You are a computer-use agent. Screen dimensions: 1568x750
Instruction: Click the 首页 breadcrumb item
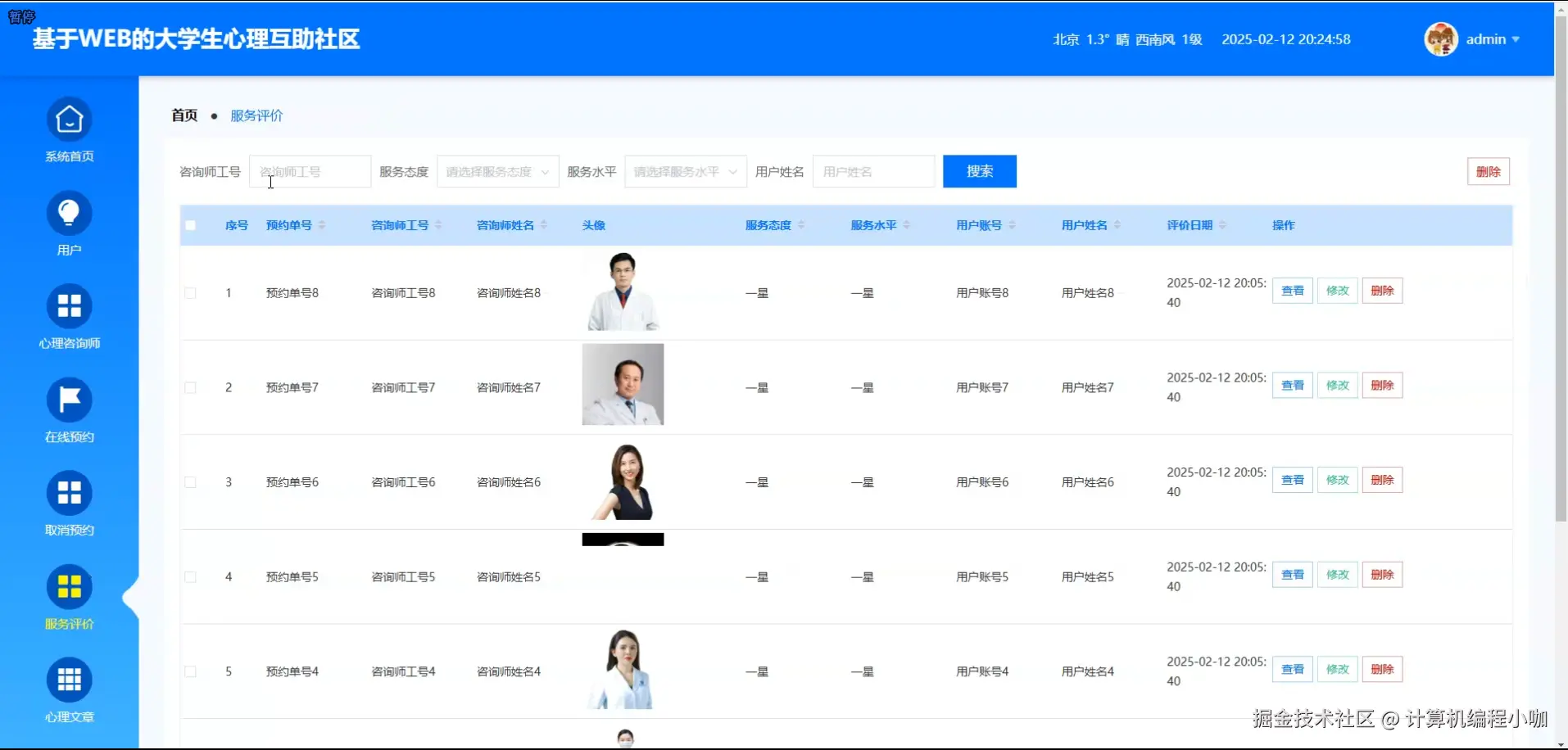[x=184, y=115]
